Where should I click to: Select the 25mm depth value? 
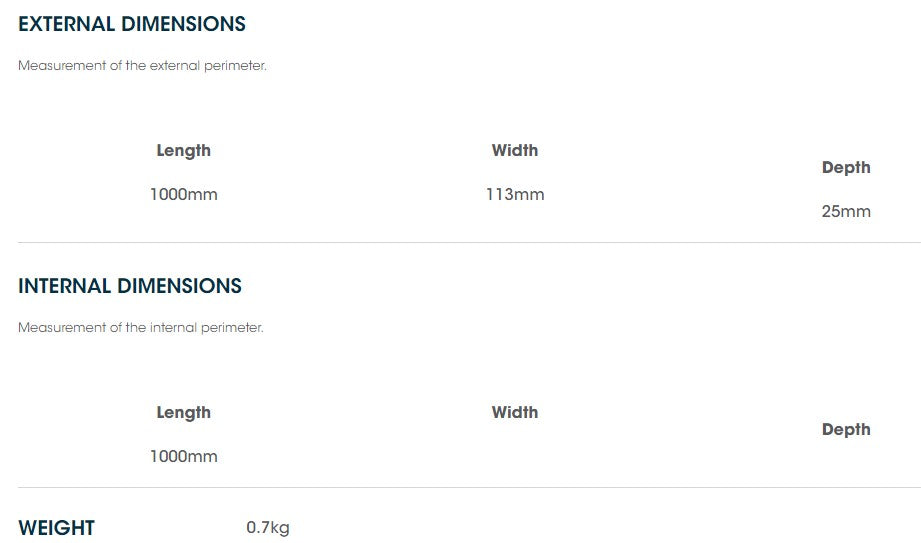pos(846,212)
